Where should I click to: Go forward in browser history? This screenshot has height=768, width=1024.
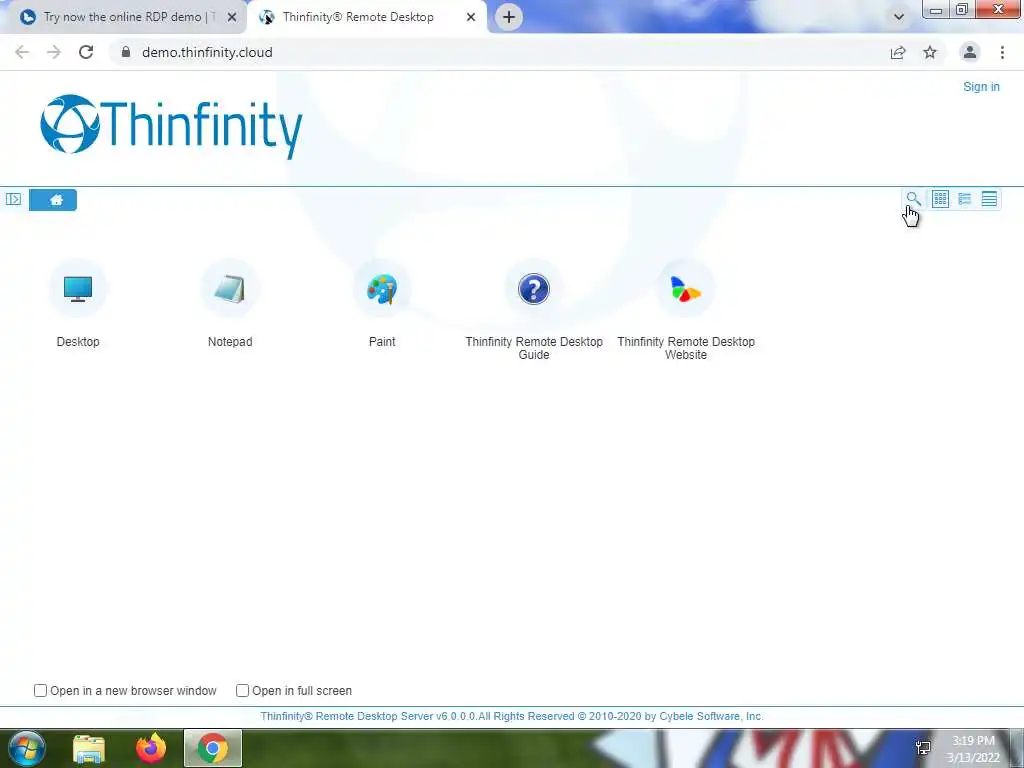tap(54, 52)
